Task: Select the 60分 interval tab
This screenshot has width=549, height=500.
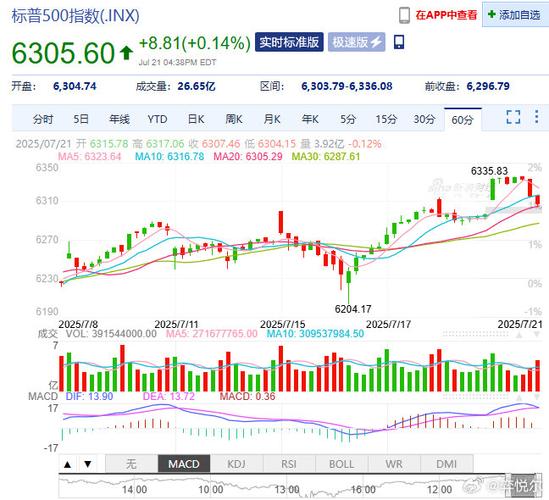Action: [463, 120]
